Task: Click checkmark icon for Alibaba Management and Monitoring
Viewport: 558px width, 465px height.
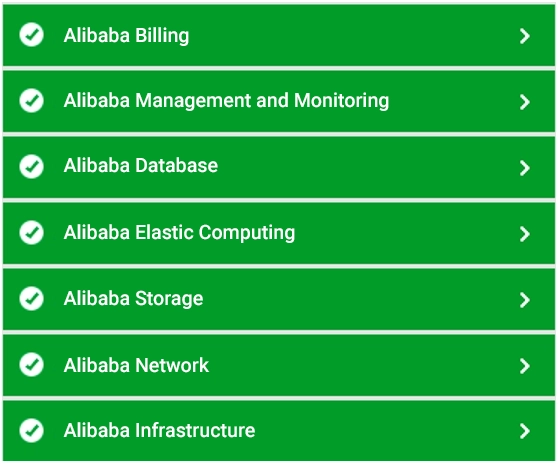Action: tap(32, 100)
